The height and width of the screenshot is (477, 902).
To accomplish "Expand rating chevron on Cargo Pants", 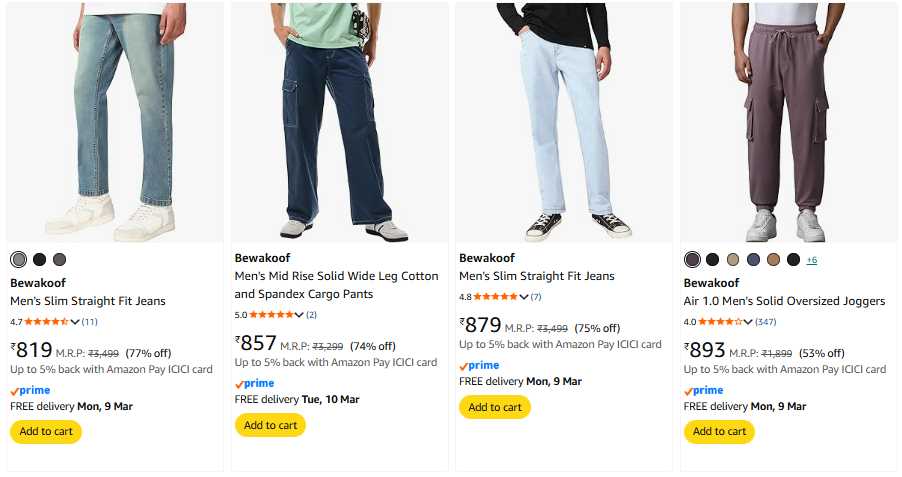I will [x=299, y=315].
